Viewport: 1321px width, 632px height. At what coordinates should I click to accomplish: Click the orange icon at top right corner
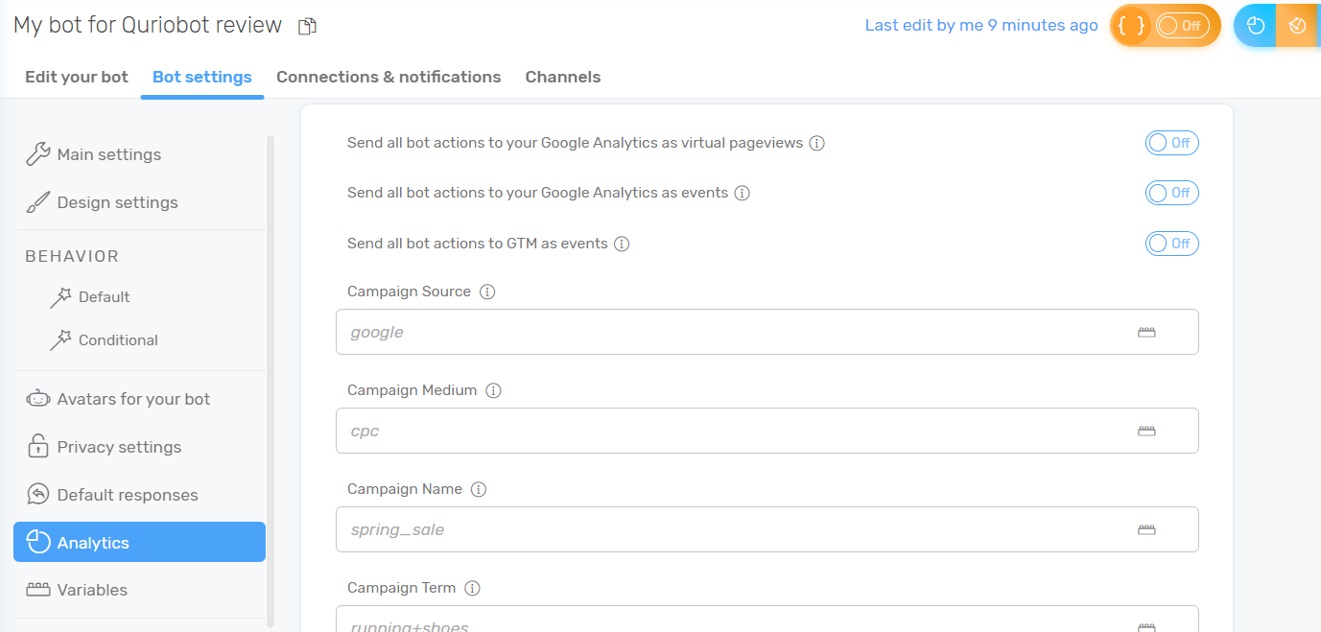[1298, 26]
